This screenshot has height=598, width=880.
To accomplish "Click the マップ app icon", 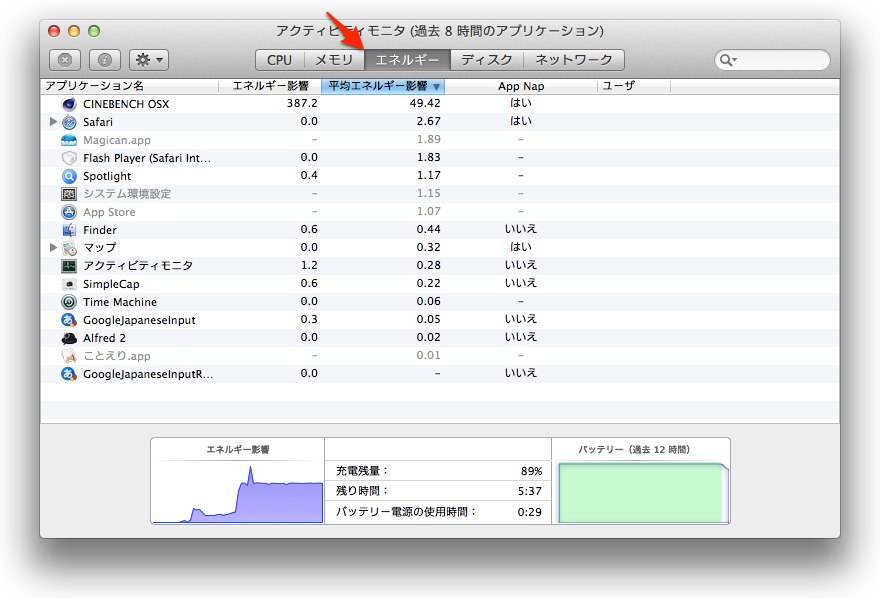I will pyautogui.click(x=69, y=248).
